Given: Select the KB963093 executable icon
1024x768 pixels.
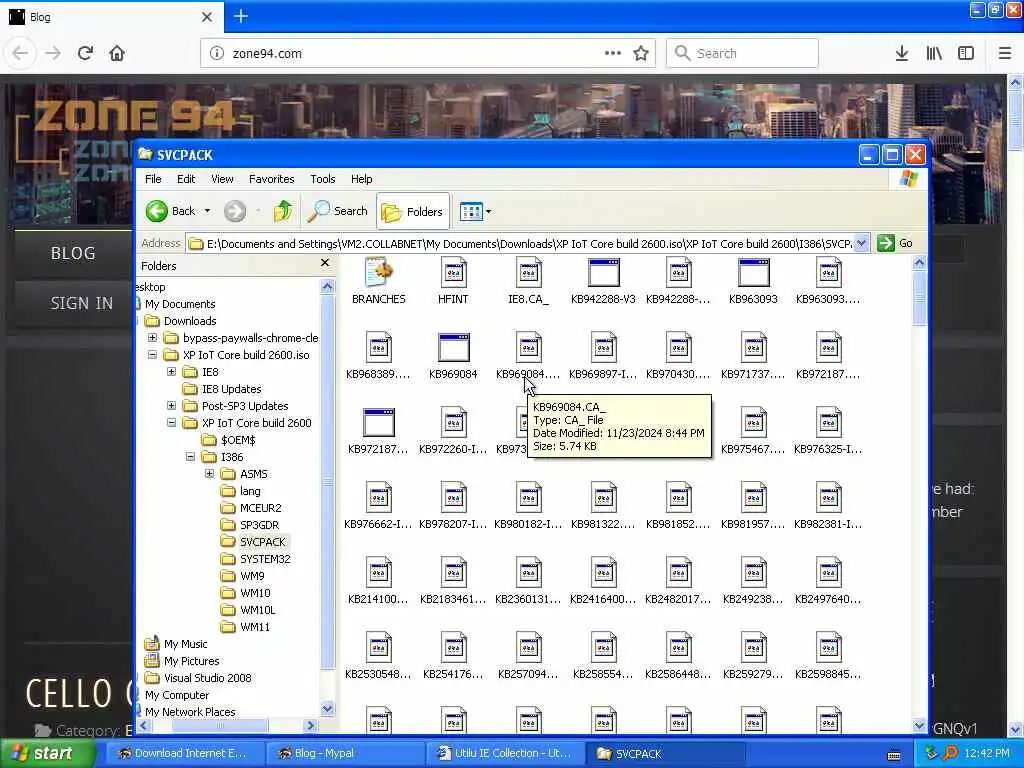Looking at the screenshot, I should coord(754,273).
